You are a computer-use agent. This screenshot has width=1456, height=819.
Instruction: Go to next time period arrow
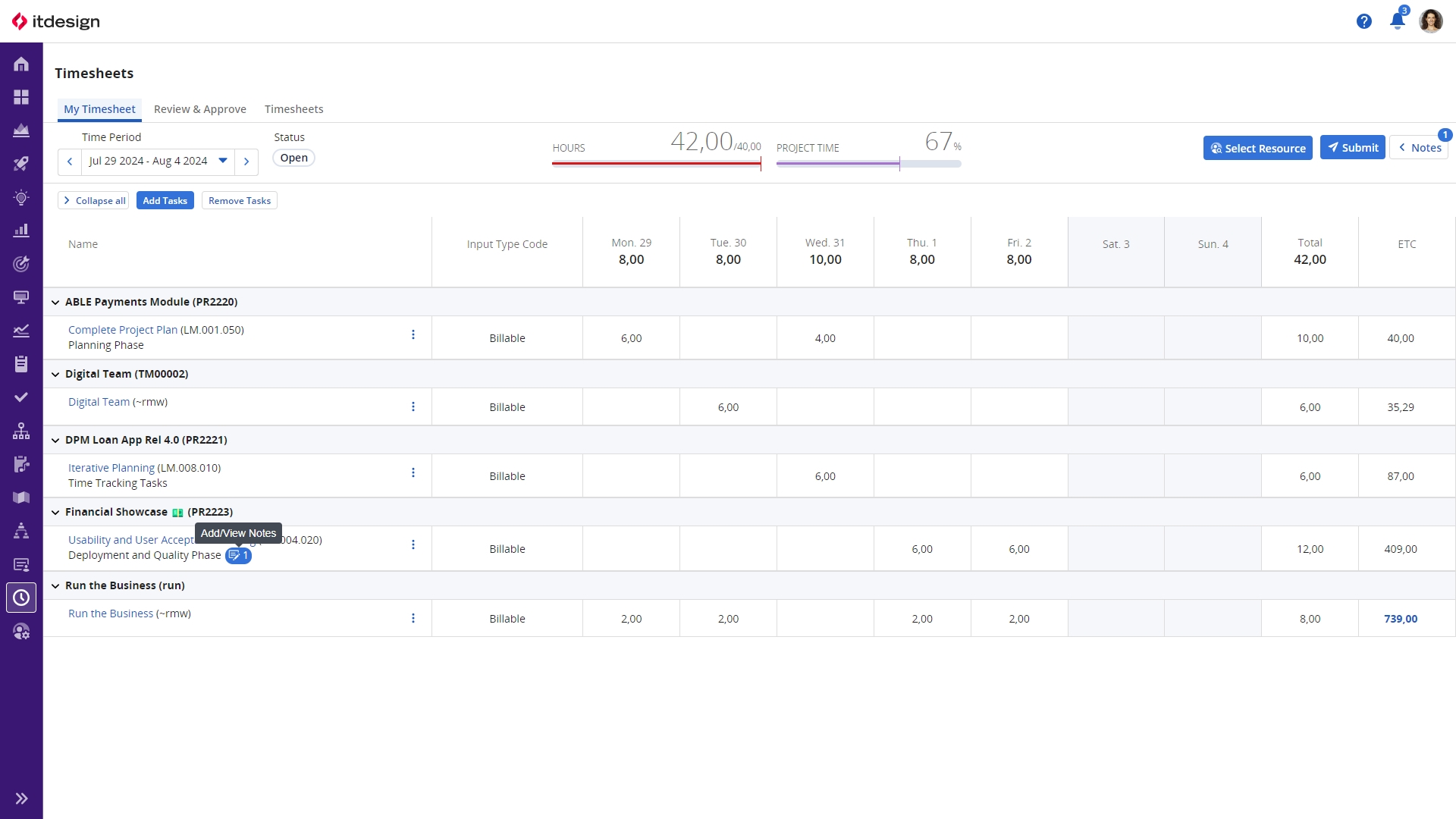coord(246,162)
